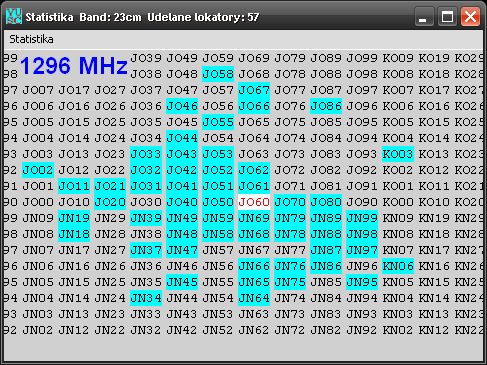The height and width of the screenshot is (365, 487).
Task: Click locator cell JO55
Action: point(218,122)
